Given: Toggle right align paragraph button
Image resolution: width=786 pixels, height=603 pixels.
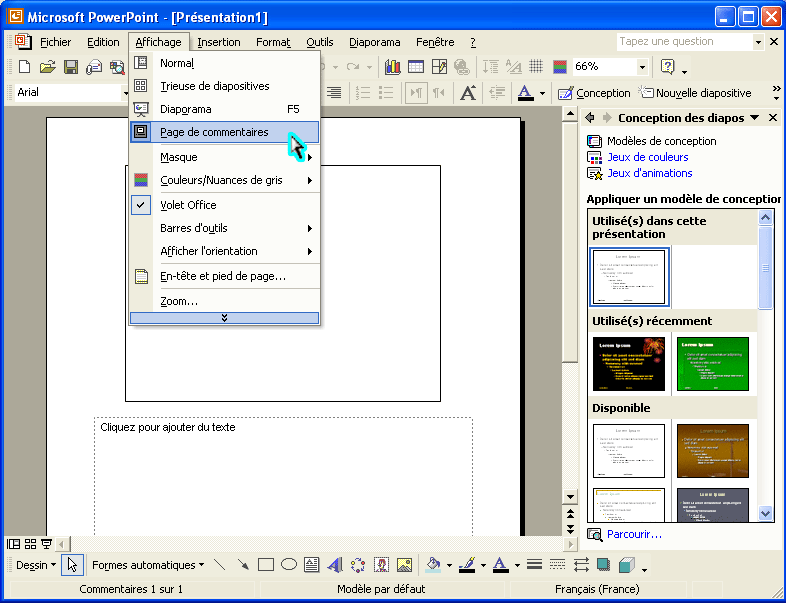Looking at the screenshot, I should pyautogui.click(x=334, y=93).
